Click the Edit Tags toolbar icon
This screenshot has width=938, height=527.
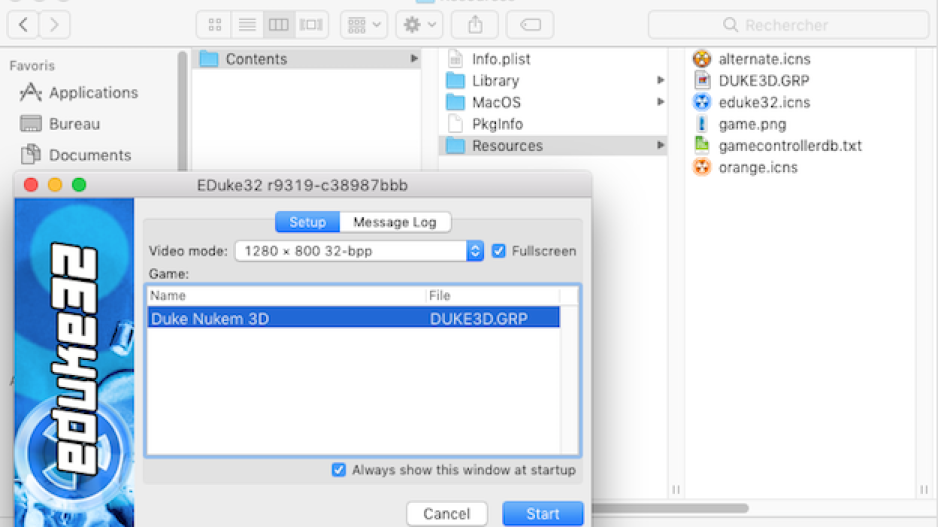[530, 25]
